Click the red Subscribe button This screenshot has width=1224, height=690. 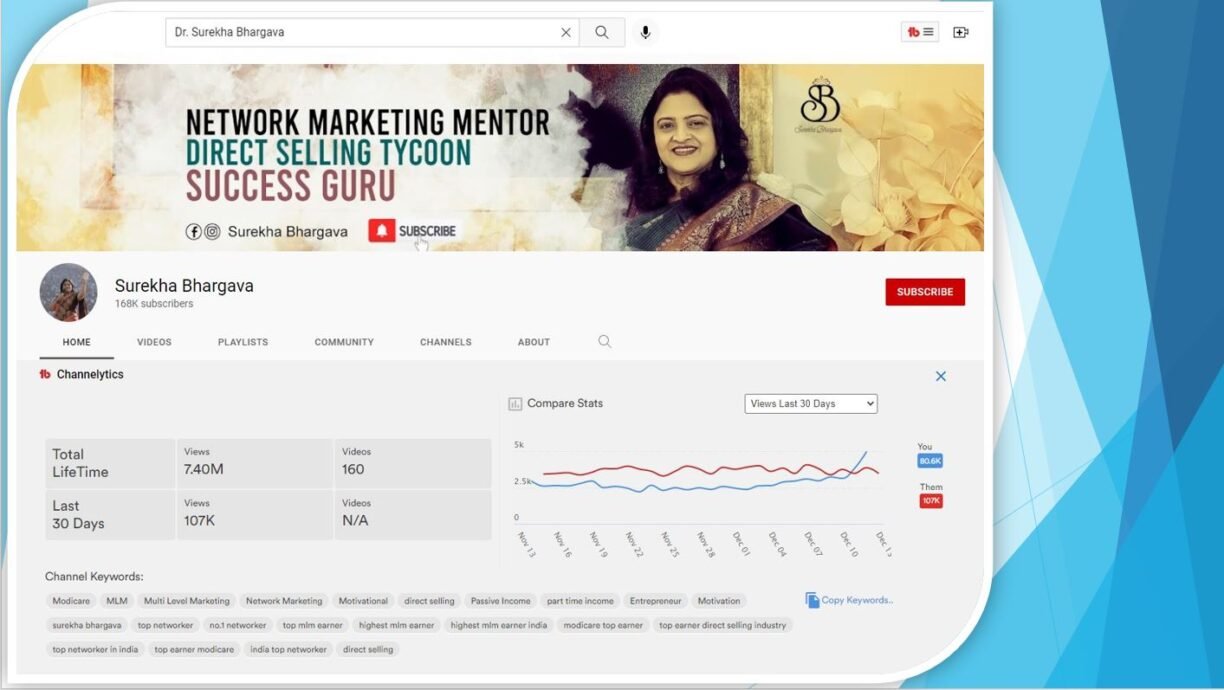(925, 292)
